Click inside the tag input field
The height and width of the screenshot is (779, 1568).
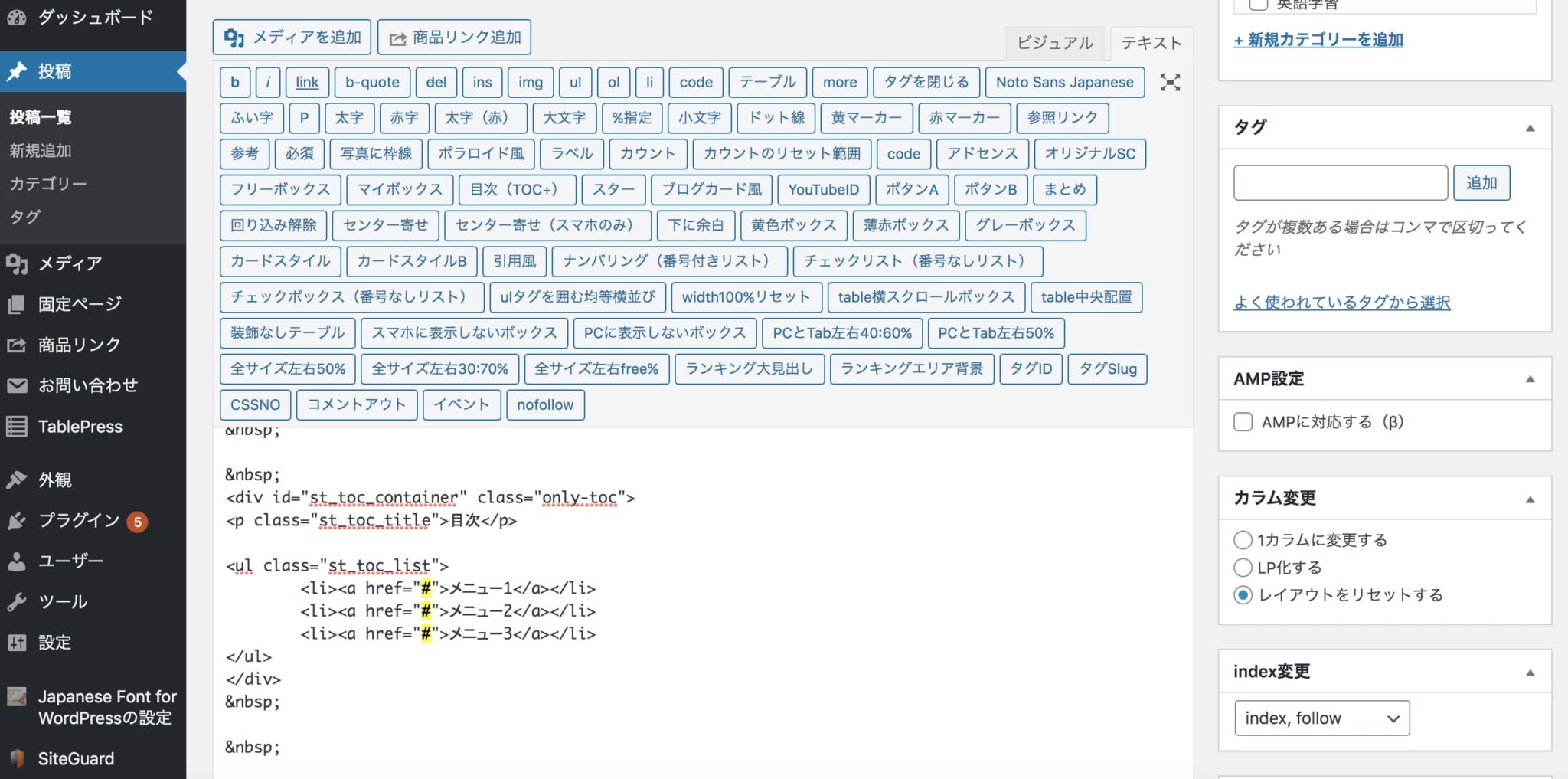[1340, 182]
